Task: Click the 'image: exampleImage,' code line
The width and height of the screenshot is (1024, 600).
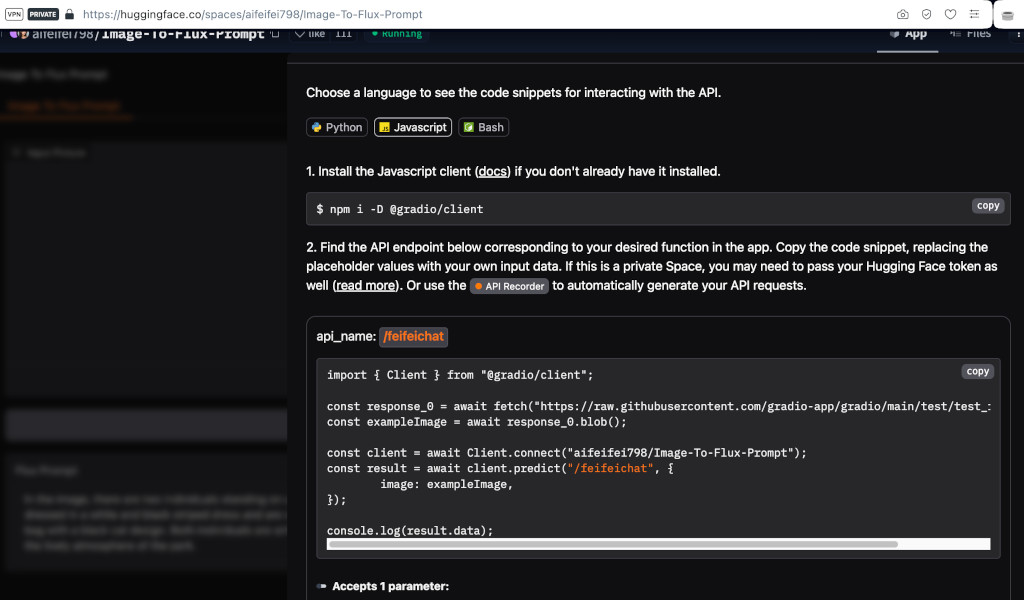Action: click(x=447, y=484)
